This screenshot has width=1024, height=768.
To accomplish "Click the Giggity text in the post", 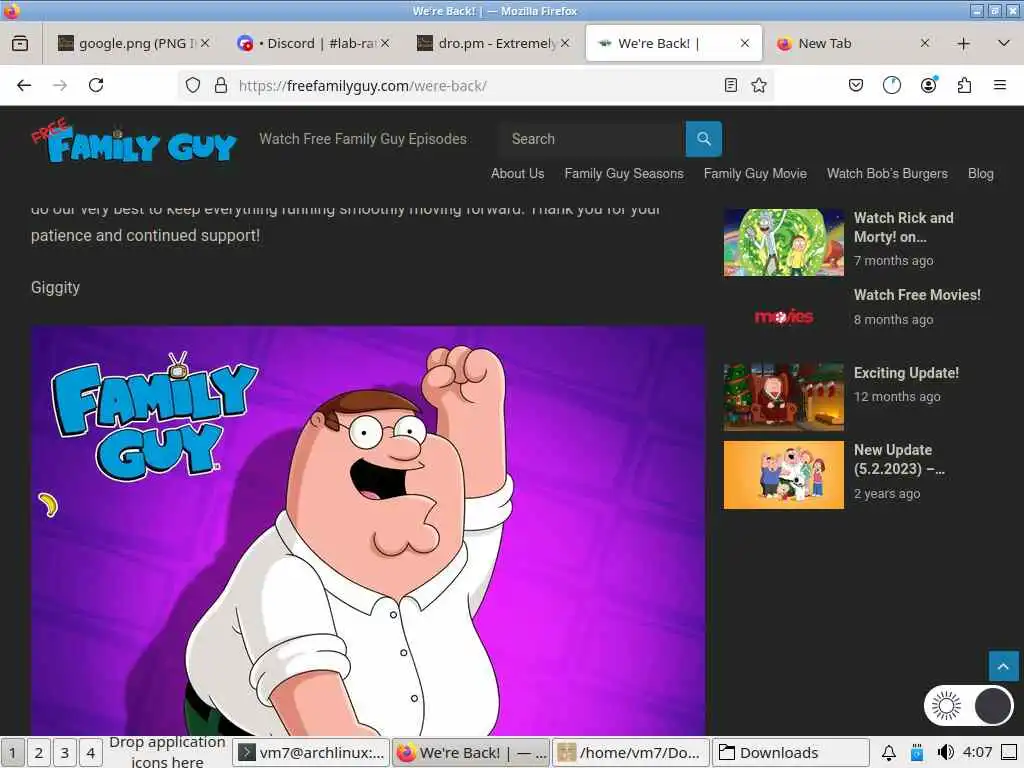I will (56, 288).
